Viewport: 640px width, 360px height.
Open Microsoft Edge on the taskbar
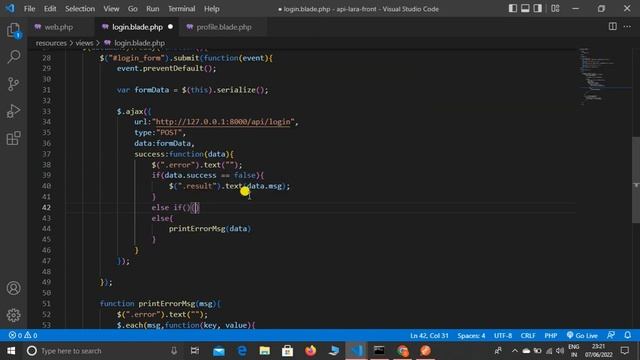(x=242, y=351)
